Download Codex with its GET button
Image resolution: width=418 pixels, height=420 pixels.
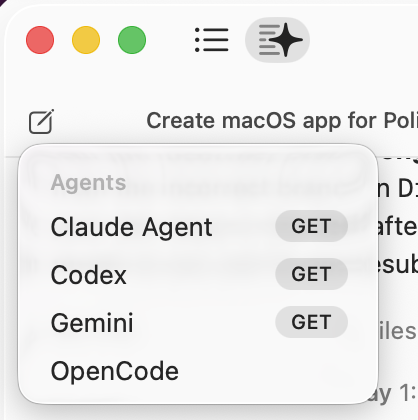coord(311,274)
